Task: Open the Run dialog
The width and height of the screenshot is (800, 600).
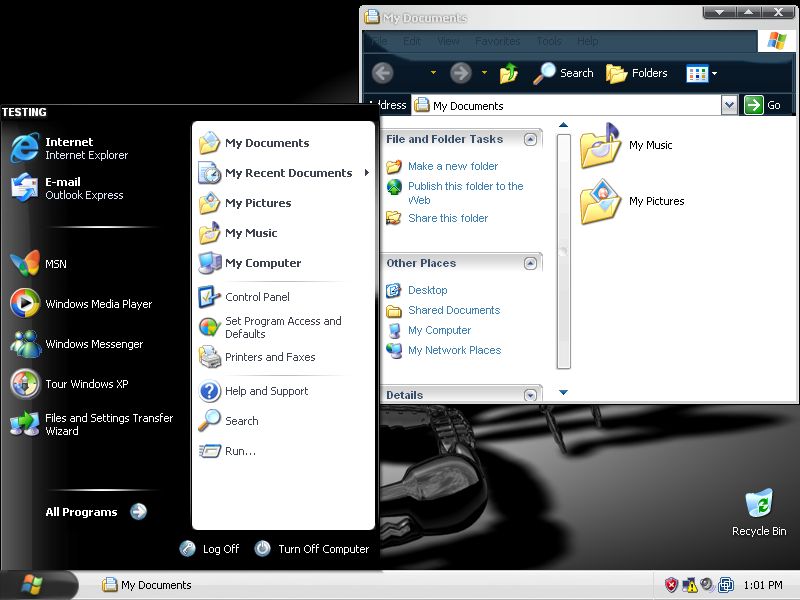Action: coord(227,451)
